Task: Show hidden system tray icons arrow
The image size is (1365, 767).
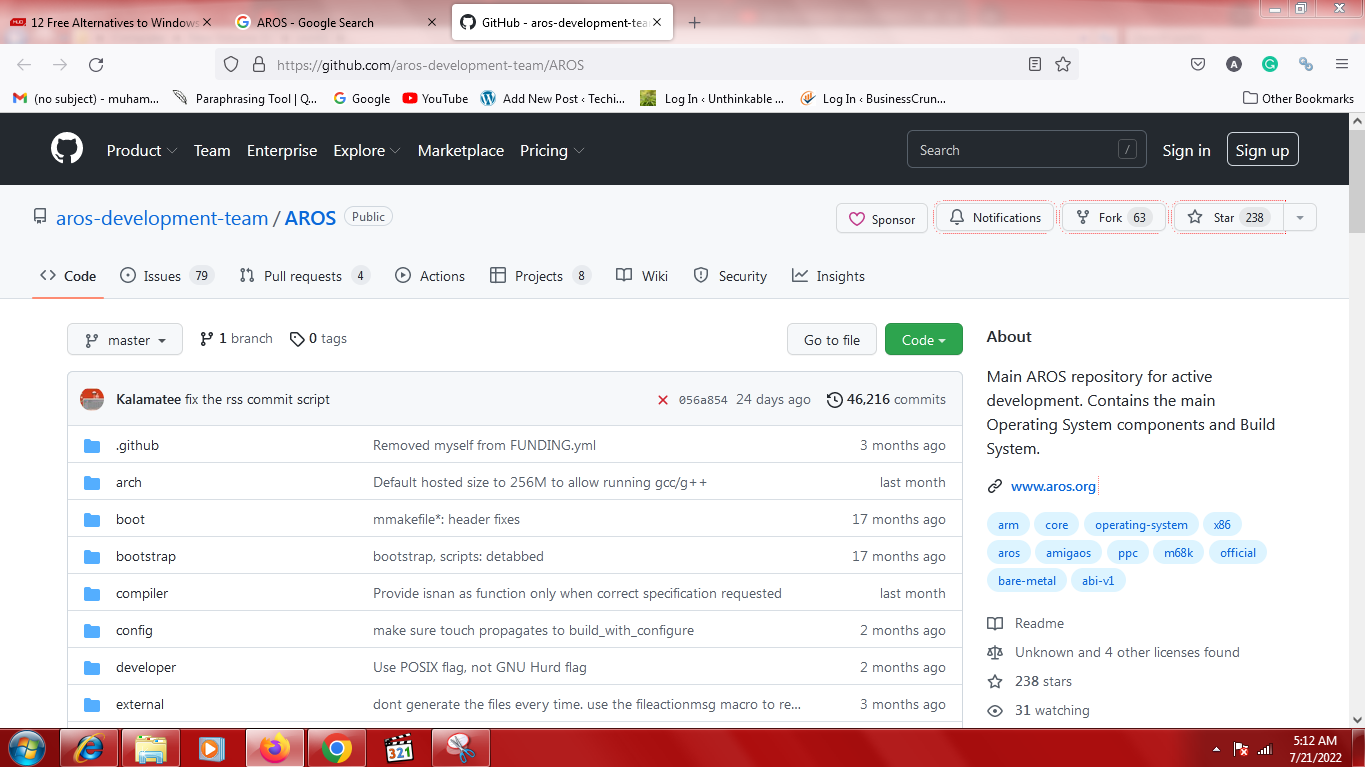Action: coord(1217,749)
